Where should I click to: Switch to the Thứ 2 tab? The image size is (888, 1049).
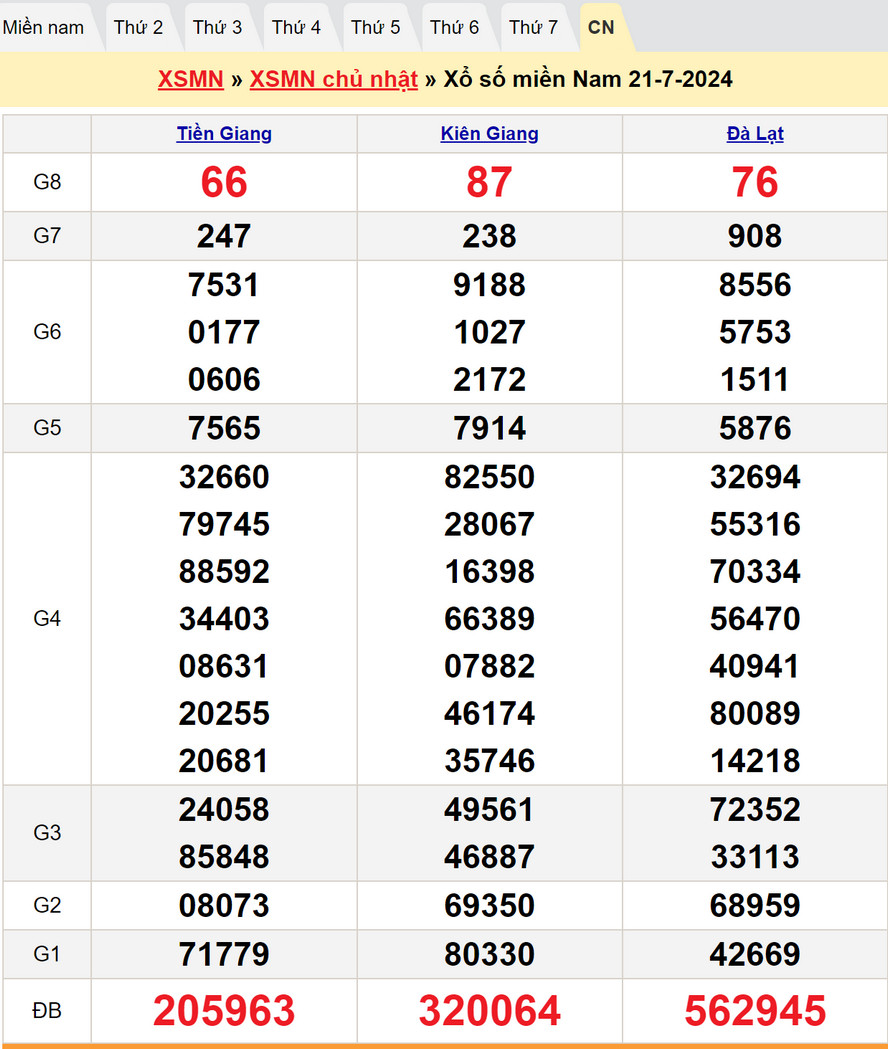[138, 27]
